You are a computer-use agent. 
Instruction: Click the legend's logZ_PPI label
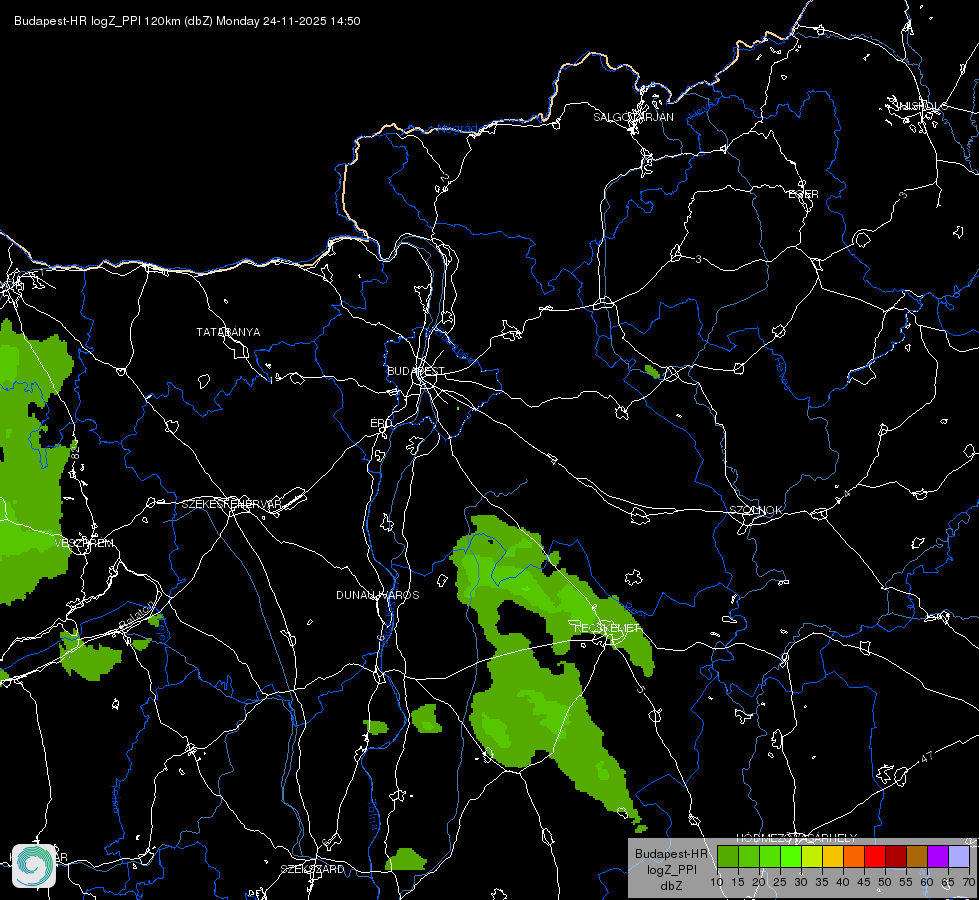[x=671, y=870]
